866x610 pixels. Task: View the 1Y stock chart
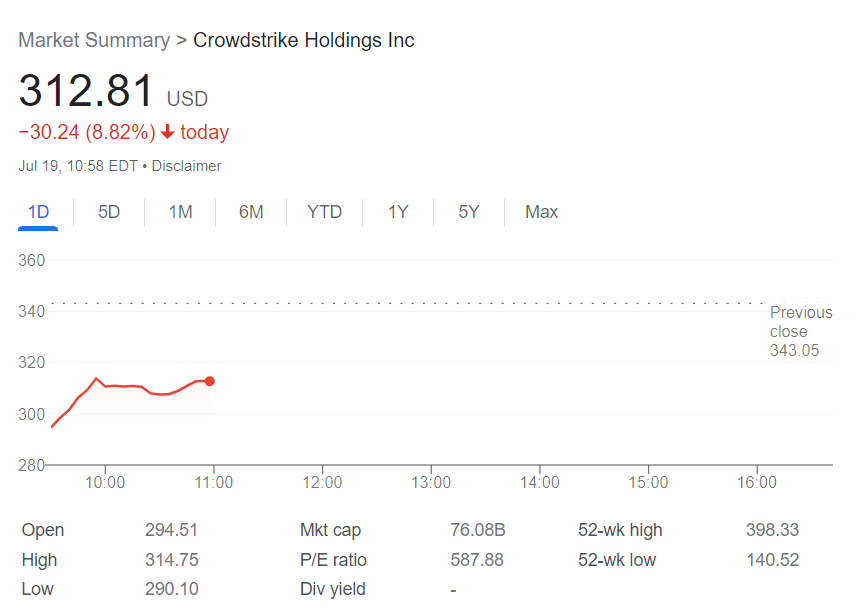click(x=397, y=212)
